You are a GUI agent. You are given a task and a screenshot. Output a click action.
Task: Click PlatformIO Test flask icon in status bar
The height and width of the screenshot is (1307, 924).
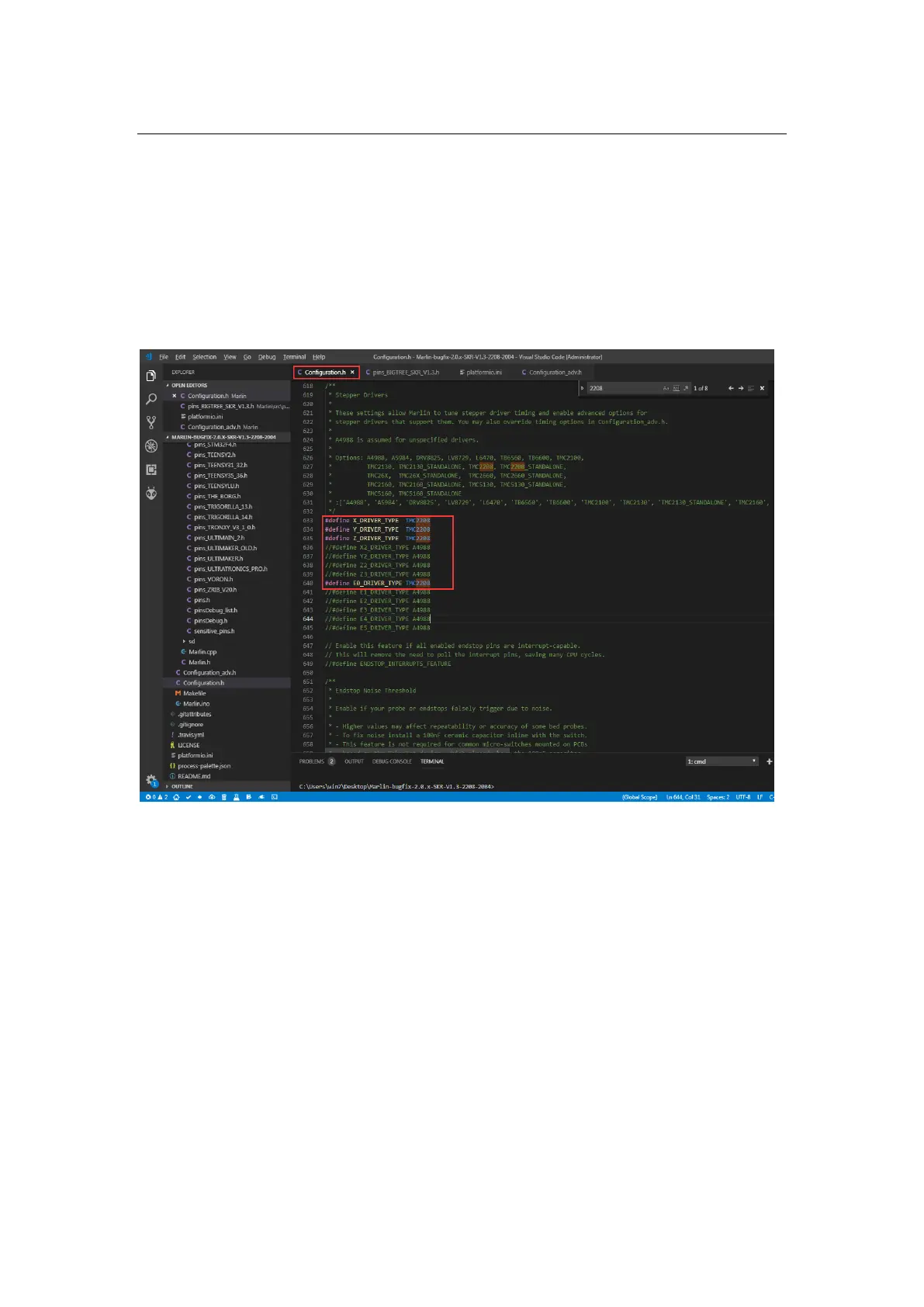pyautogui.click(x=236, y=797)
